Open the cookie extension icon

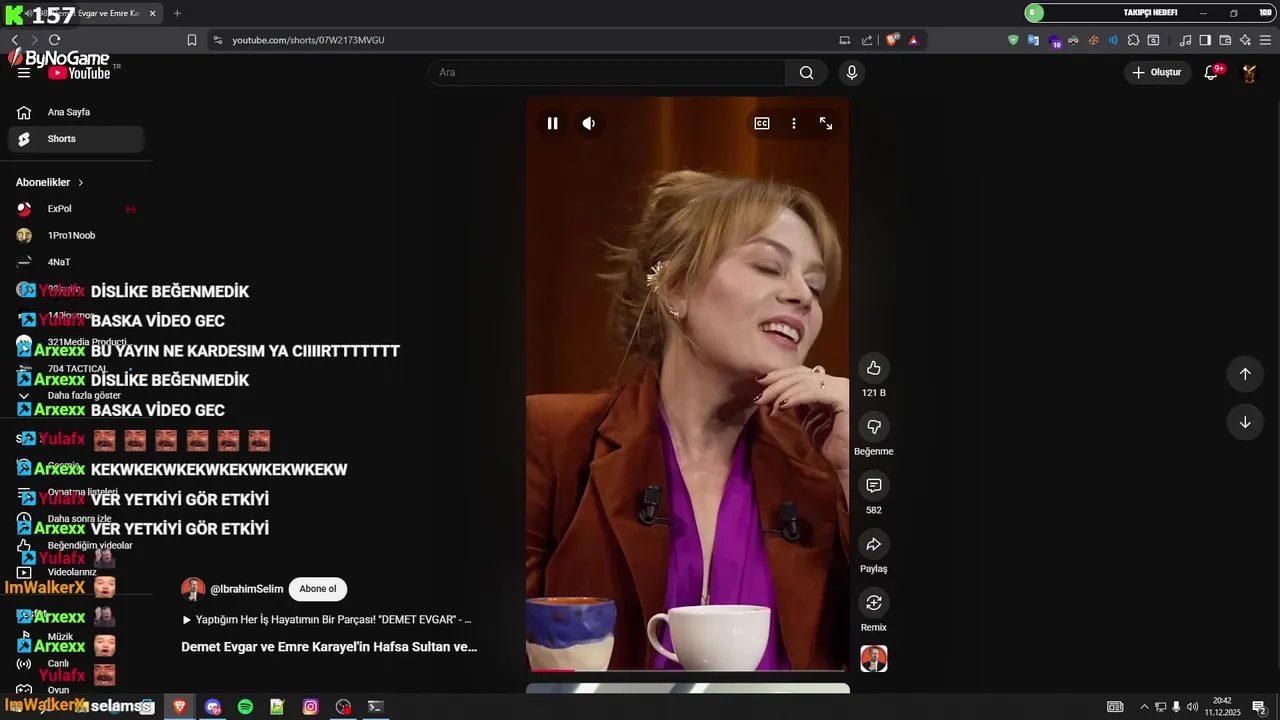pyautogui.click(x=1093, y=40)
